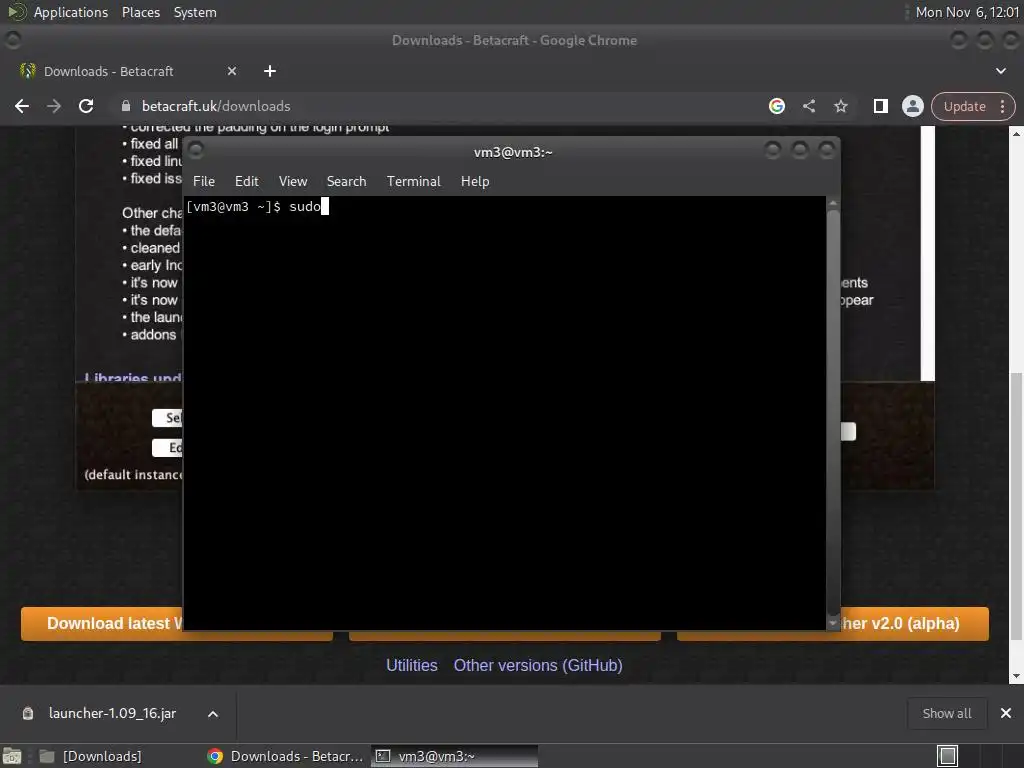Click Show all downloads
Screen dimensions: 1024x768
coord(947,713)
